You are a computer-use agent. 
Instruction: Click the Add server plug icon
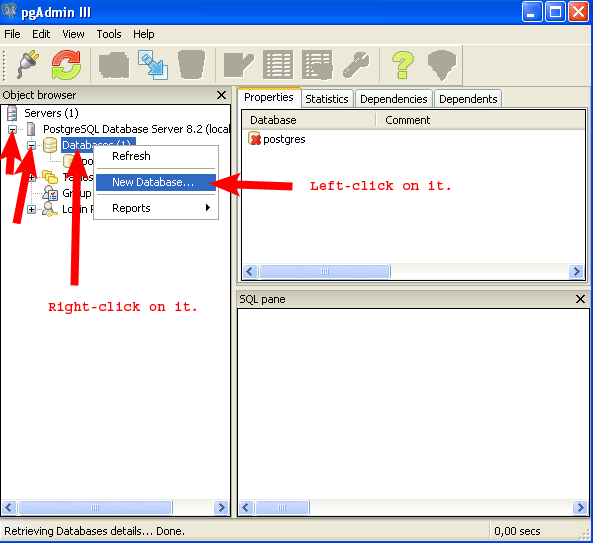click(x=28, y=65)
